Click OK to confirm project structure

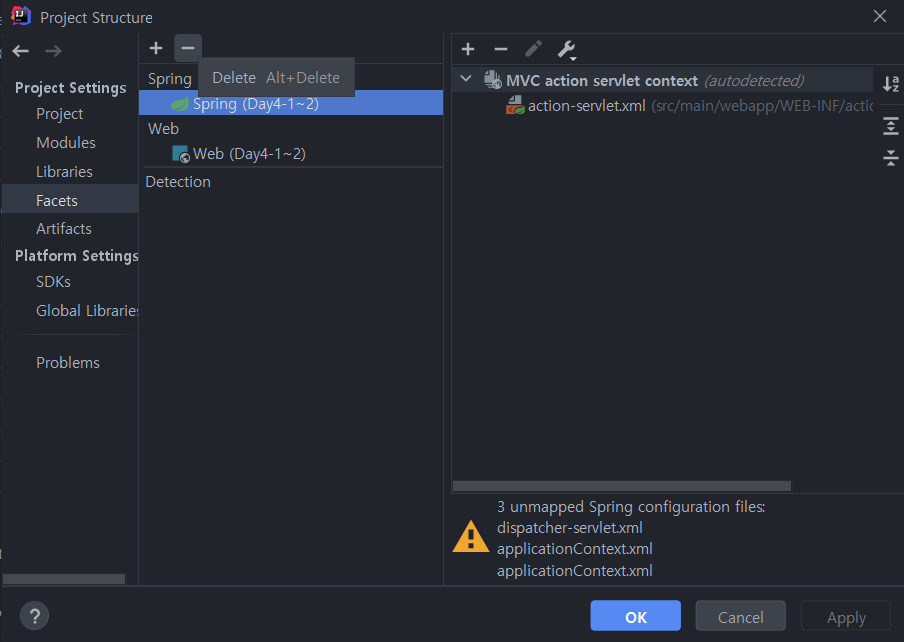(x=635, y=616)
